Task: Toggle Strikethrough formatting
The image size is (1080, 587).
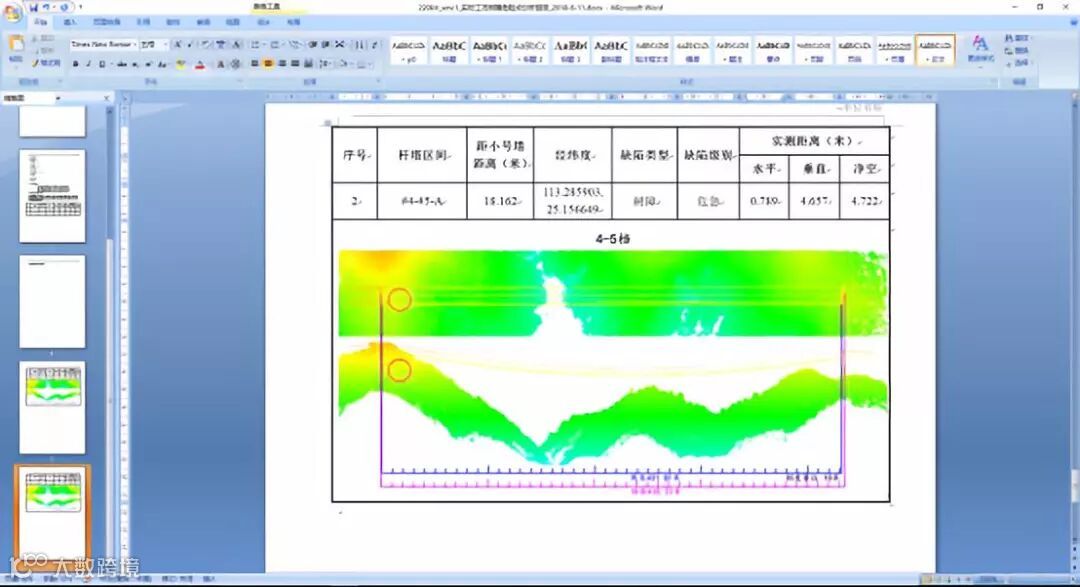Action: click(122, 64)
